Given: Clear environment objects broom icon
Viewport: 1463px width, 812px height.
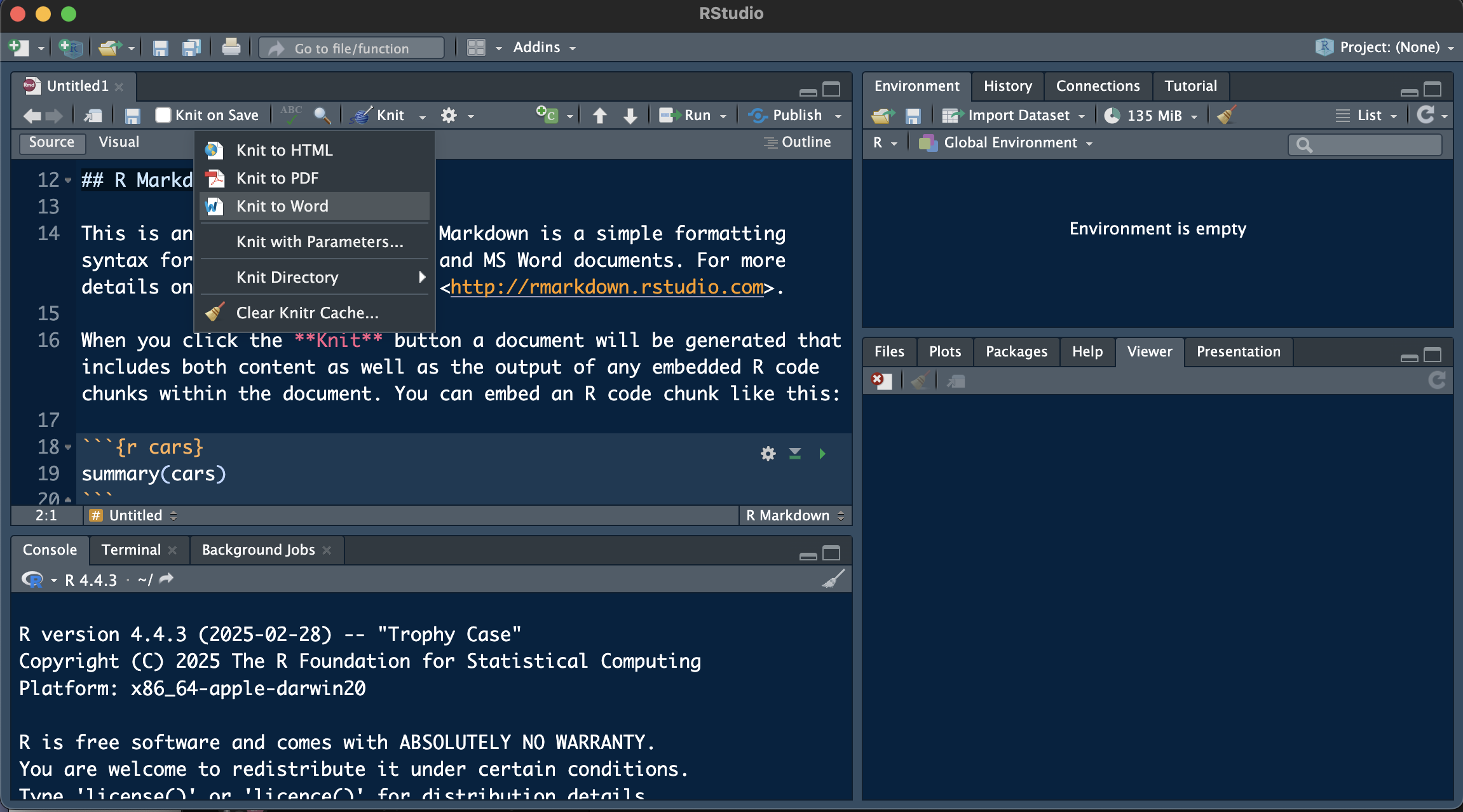Looking at the screenshot, I should coord(1226,115).
